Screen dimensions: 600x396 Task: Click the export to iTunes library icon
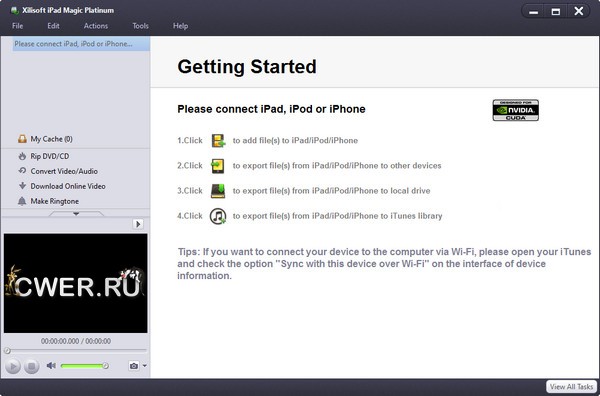point(218,216)
